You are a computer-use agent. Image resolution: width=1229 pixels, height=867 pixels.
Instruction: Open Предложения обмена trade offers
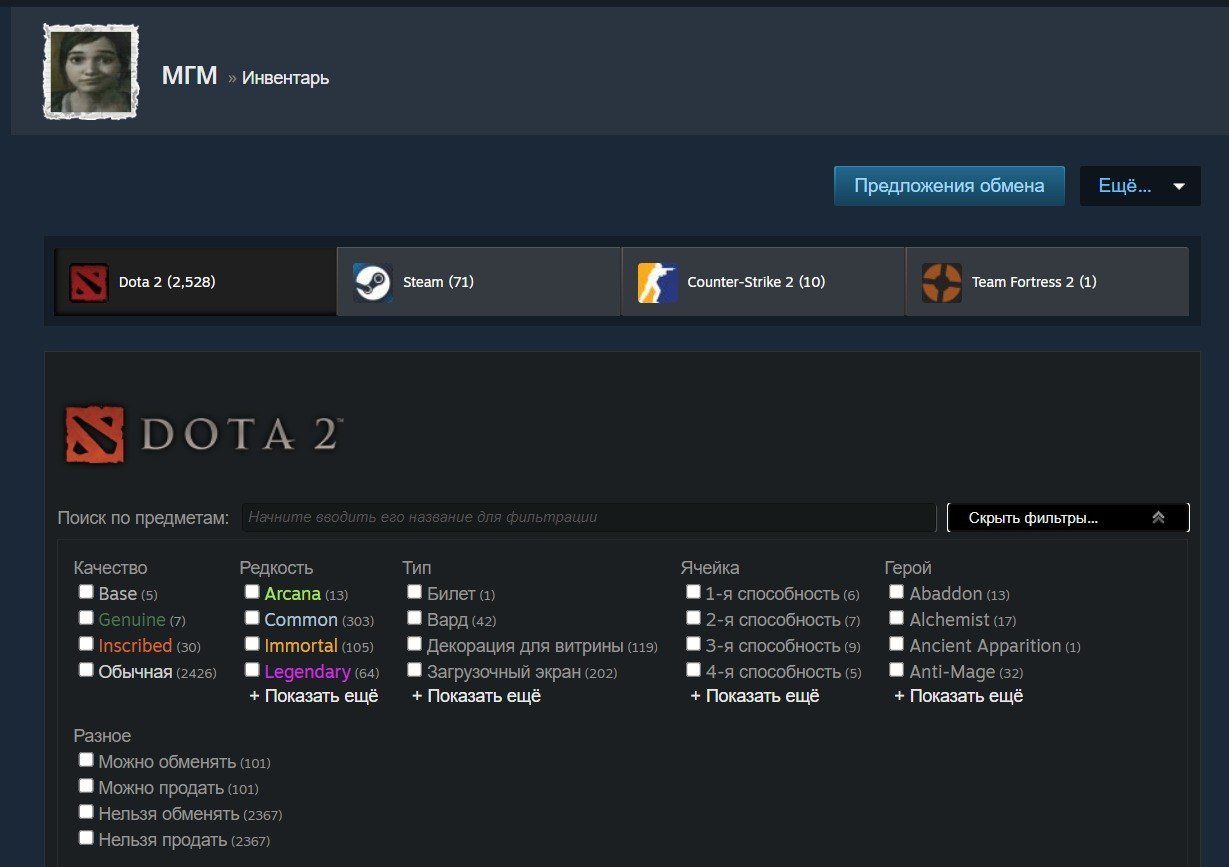coord(949,186)
